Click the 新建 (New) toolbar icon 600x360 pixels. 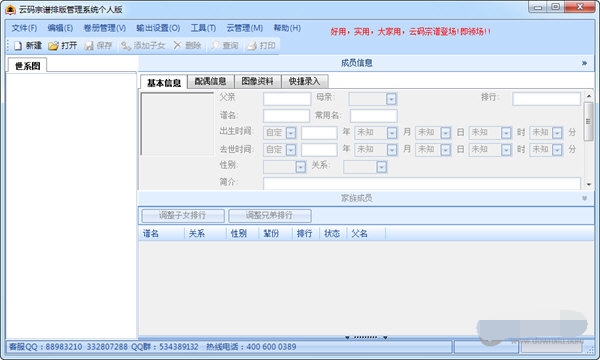[x=18, y=46]
